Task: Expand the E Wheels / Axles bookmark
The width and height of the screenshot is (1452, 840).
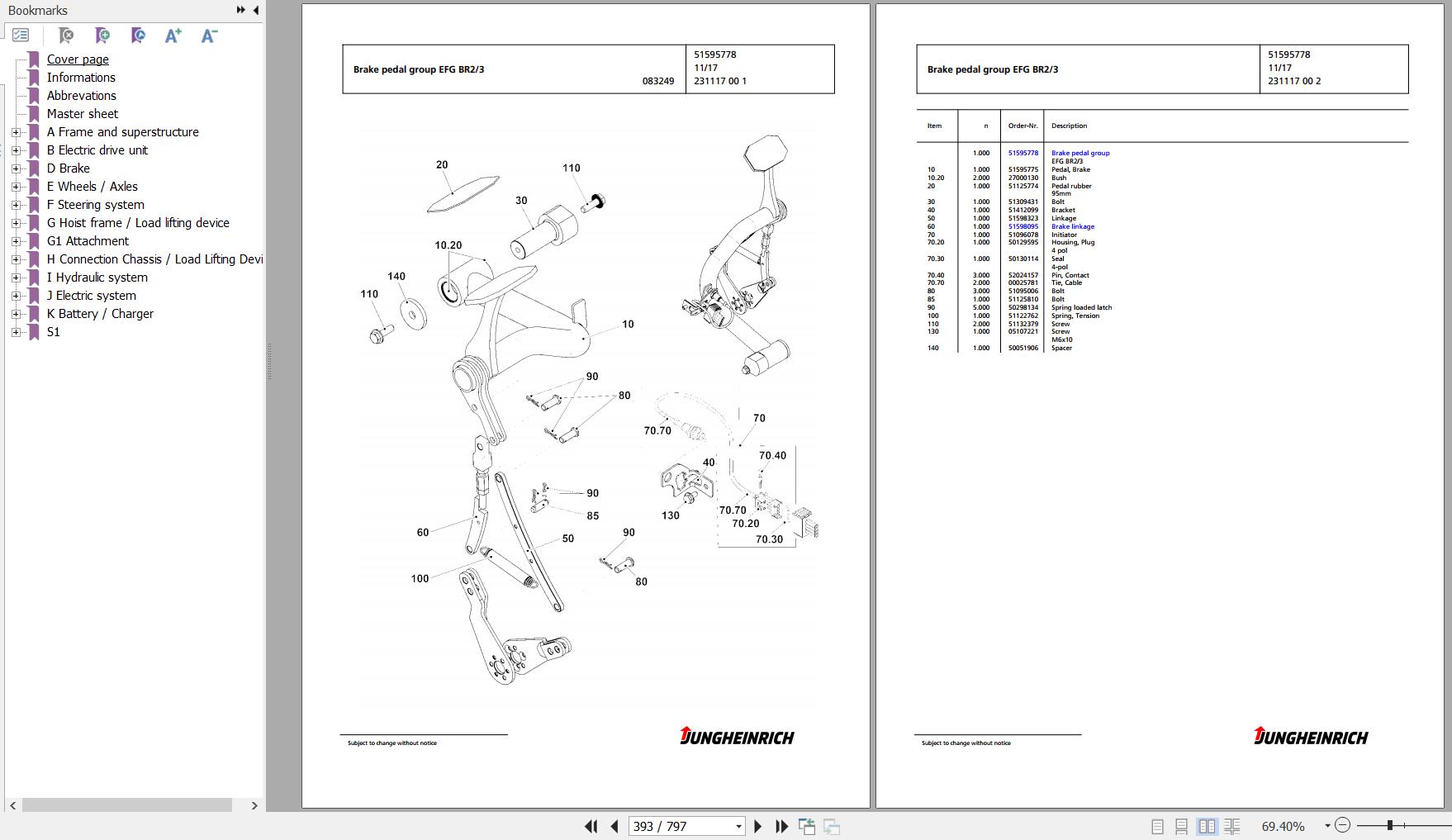Action: [16, 187]
